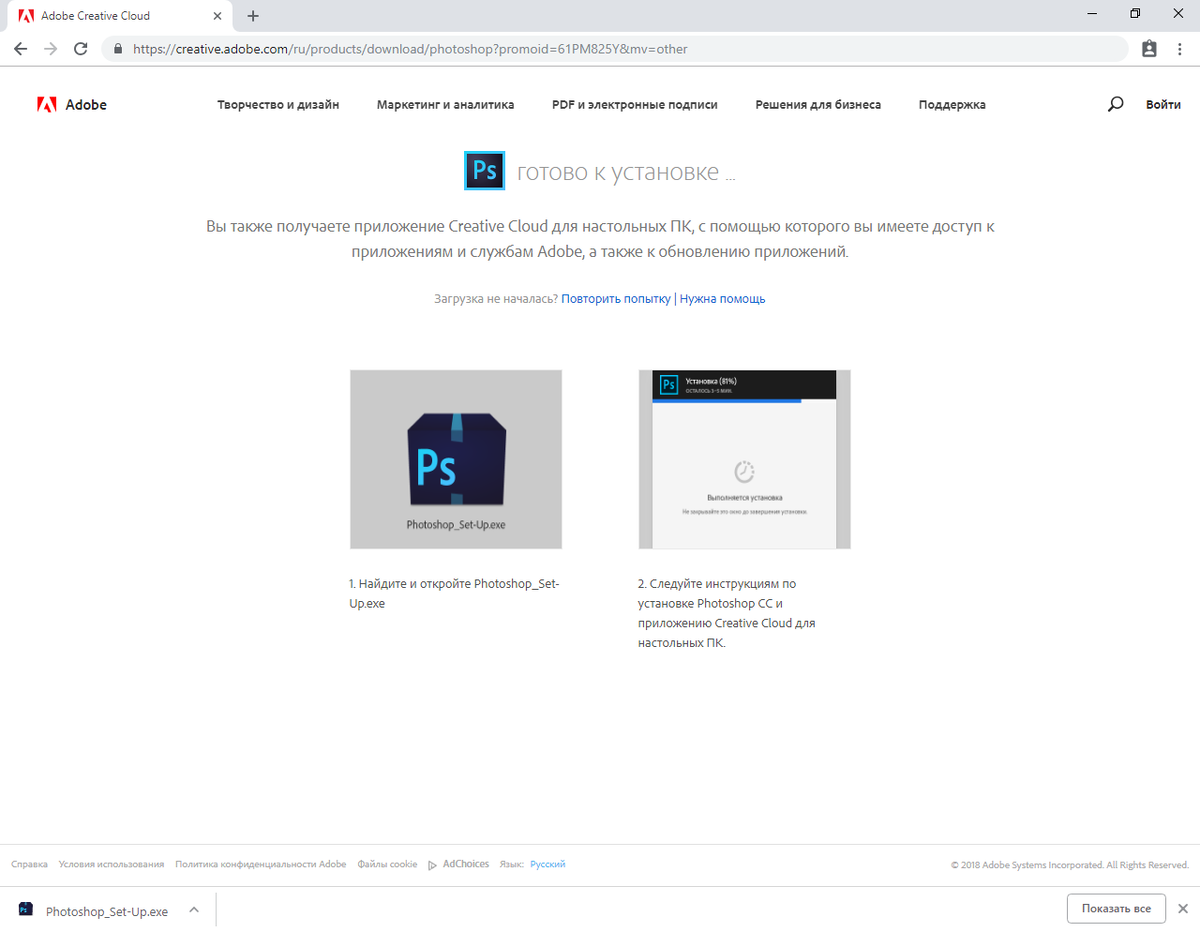This screenshot has width=1200, height=932.
Task: Click the installation progress screenshot thumbnail
Action: [x=744, y=459]
